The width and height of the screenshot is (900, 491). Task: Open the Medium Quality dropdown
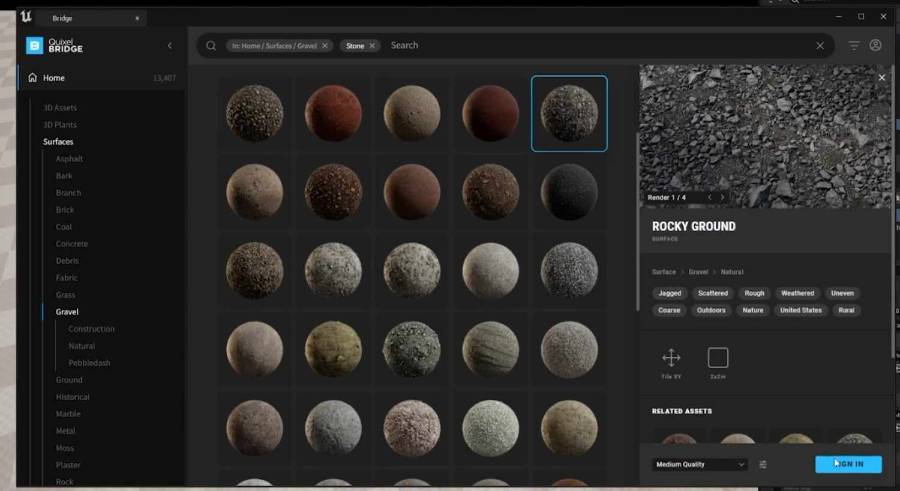point(700,464)
